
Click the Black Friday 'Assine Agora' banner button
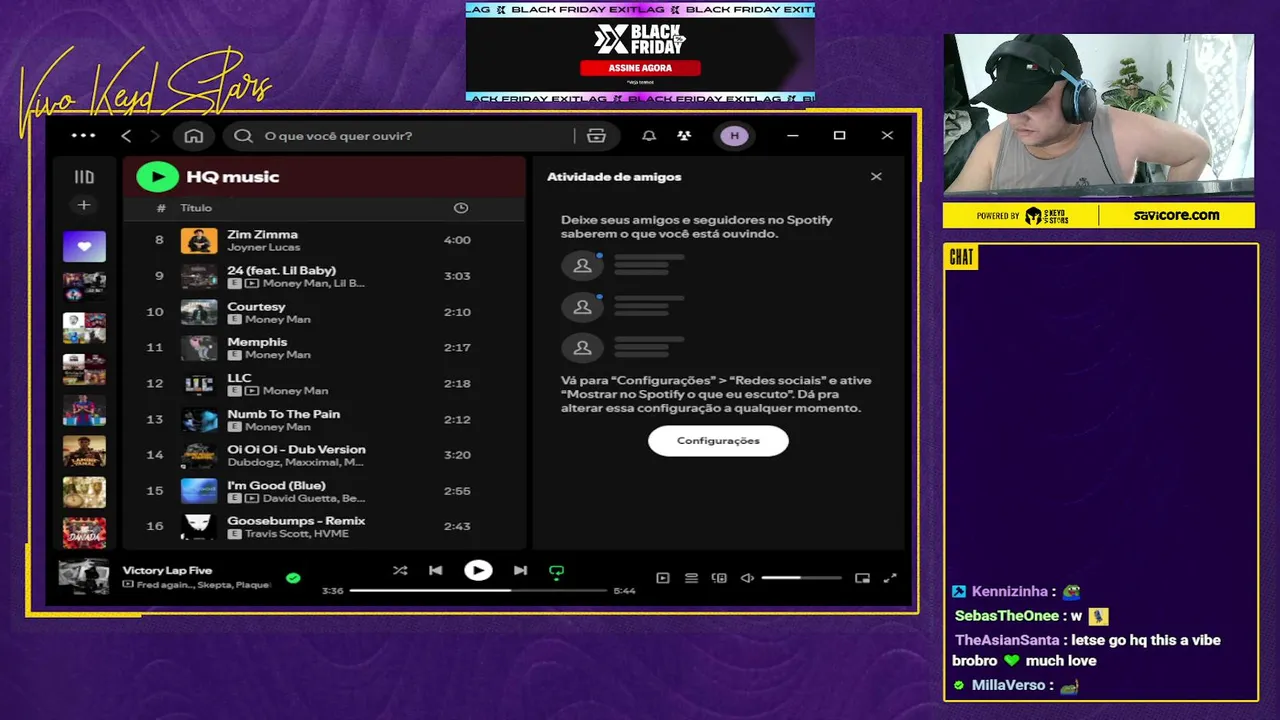point(640,68)
